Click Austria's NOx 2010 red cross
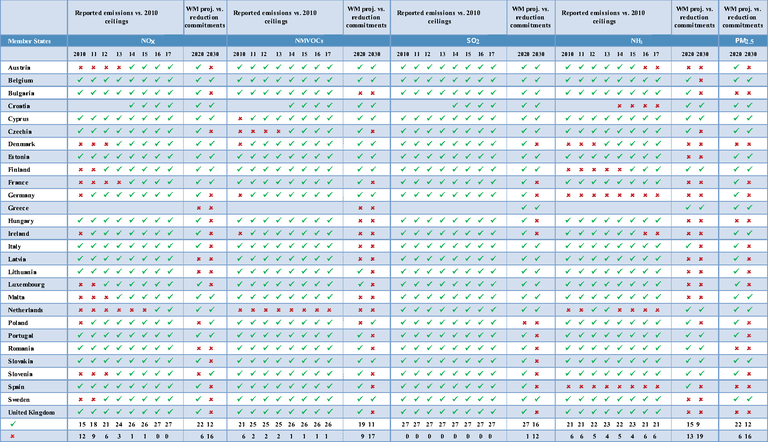 [79, 66]
